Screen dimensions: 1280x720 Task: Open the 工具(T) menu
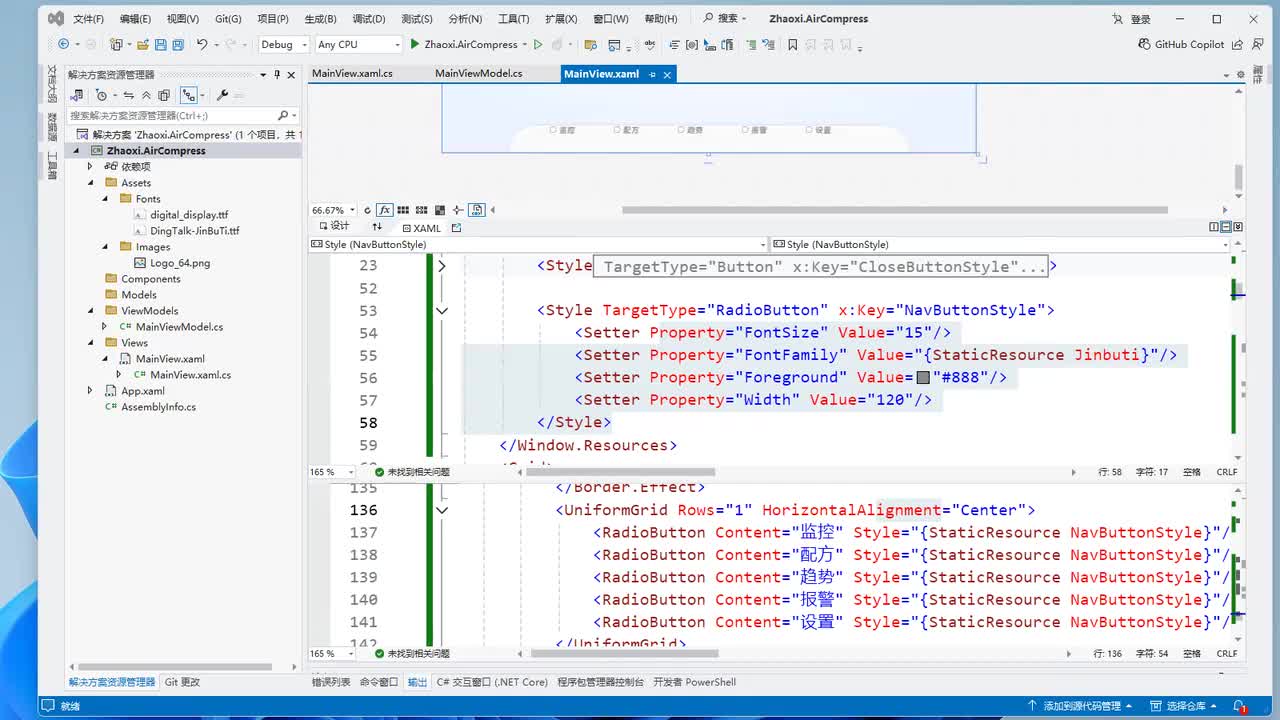point(513,19)
